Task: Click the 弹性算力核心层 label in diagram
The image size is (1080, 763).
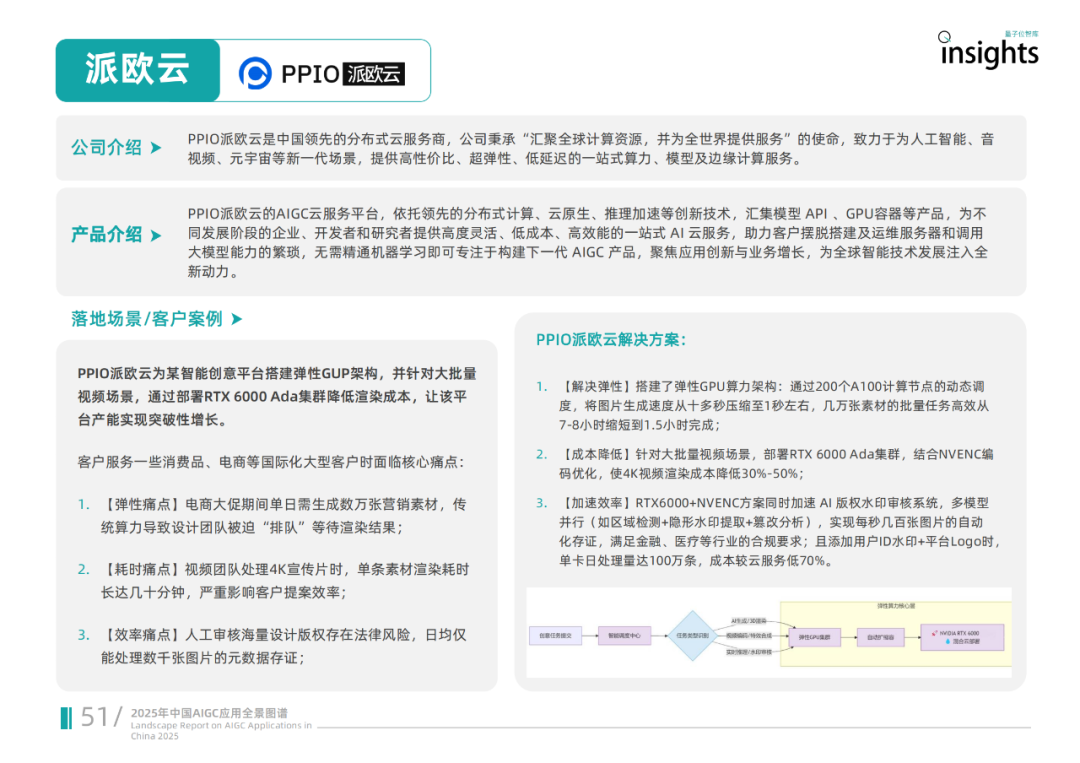Action: pyautogui.click(x=896, y=606)
